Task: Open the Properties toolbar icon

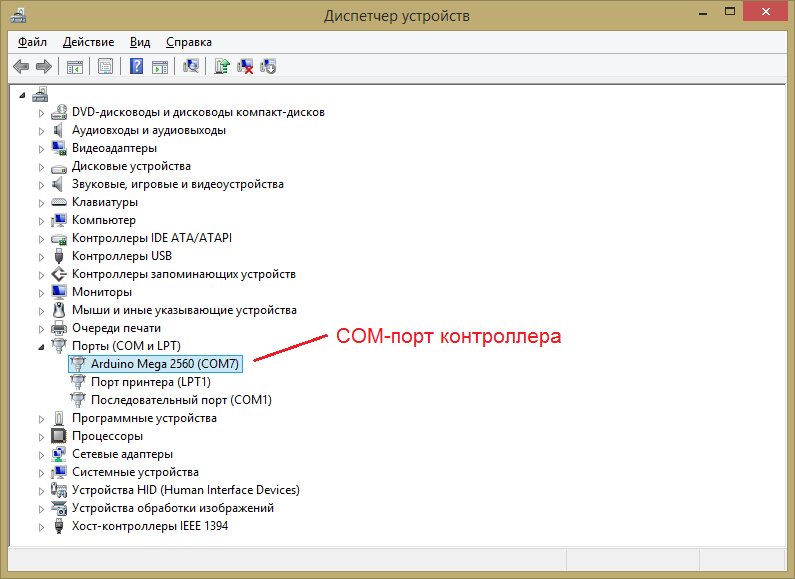Action: point(105,66)
